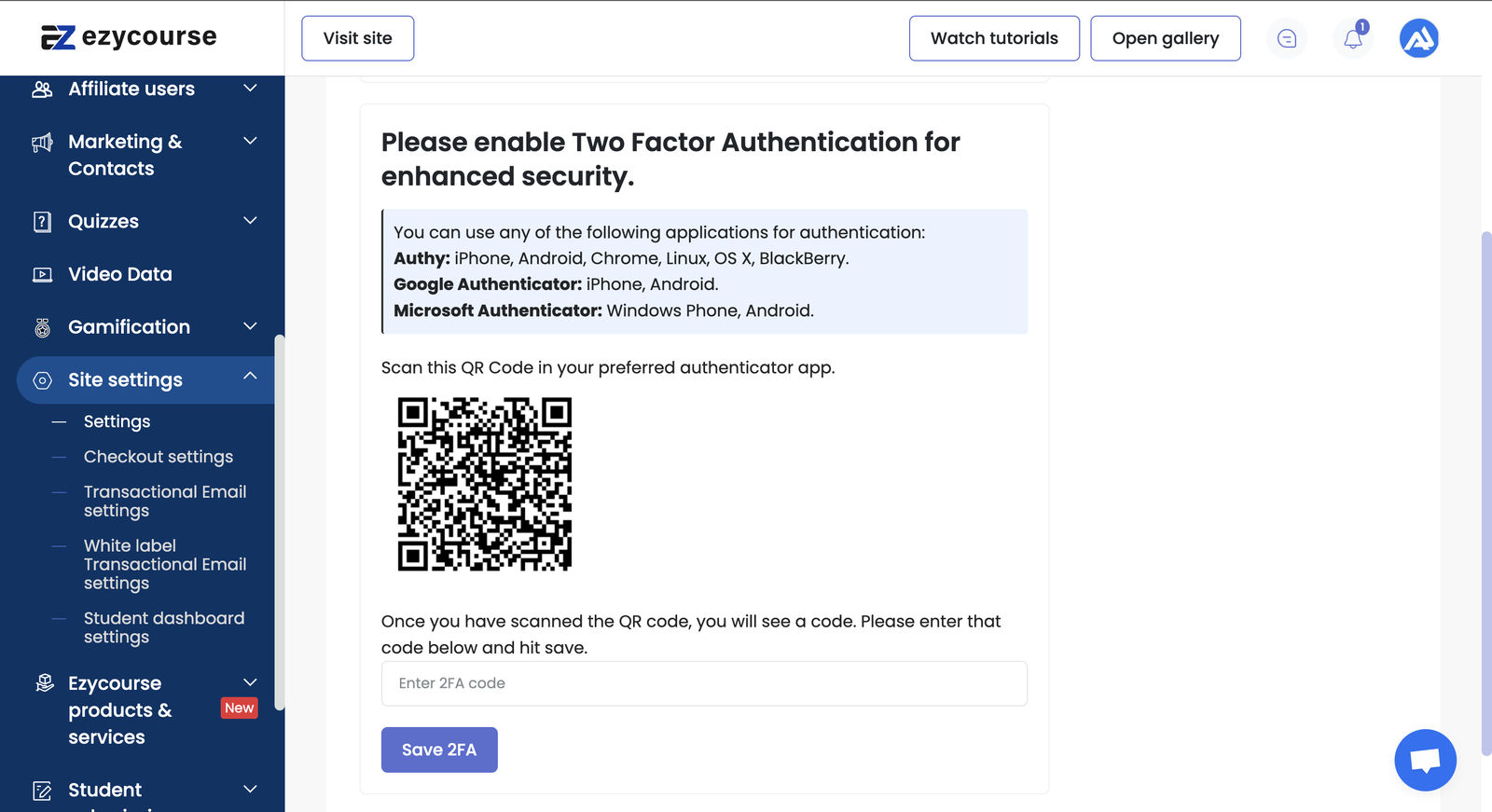Click the Enter 2FA code field

pos(704,683)
